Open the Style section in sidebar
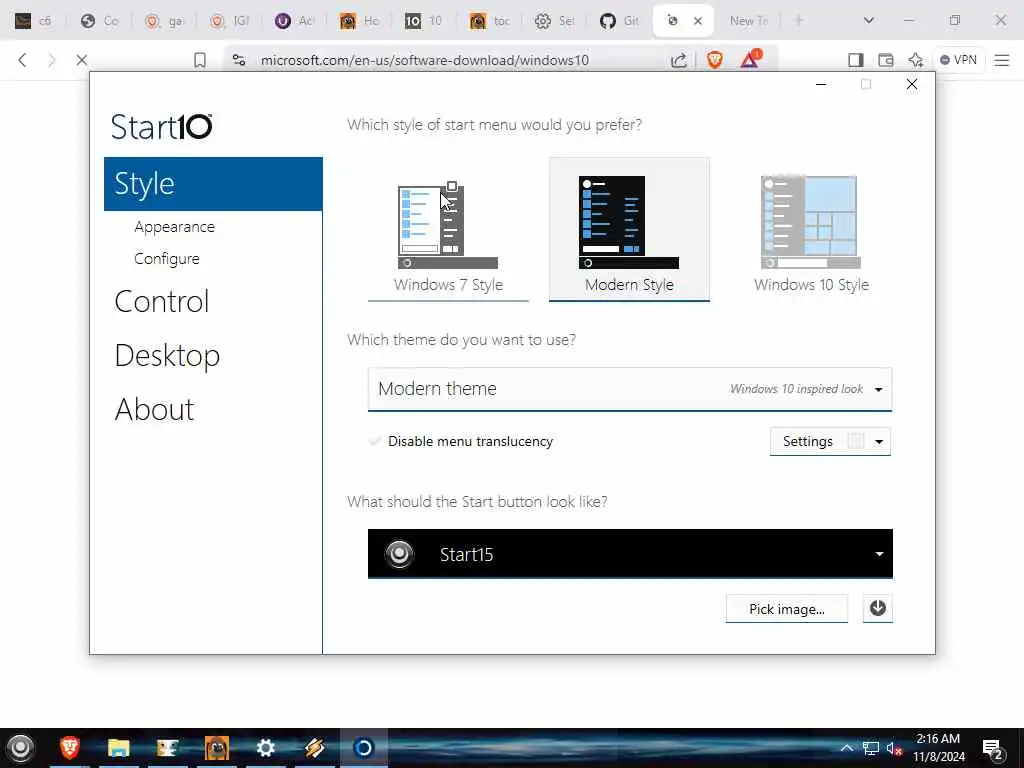 (213, 184)
